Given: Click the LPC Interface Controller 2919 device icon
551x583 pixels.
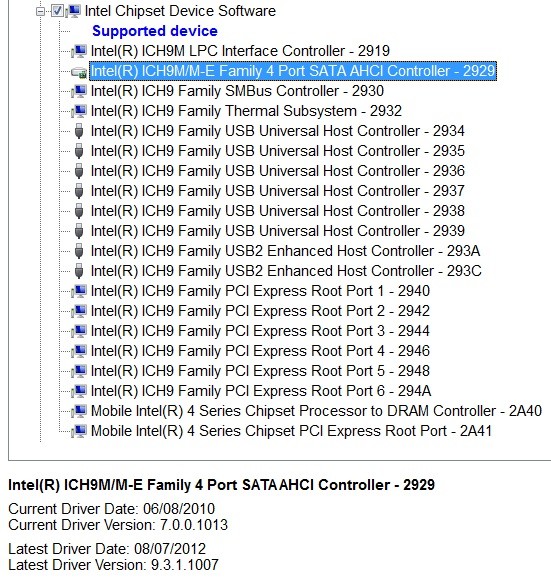Looking at the screenshot, I should pos(79,51).
